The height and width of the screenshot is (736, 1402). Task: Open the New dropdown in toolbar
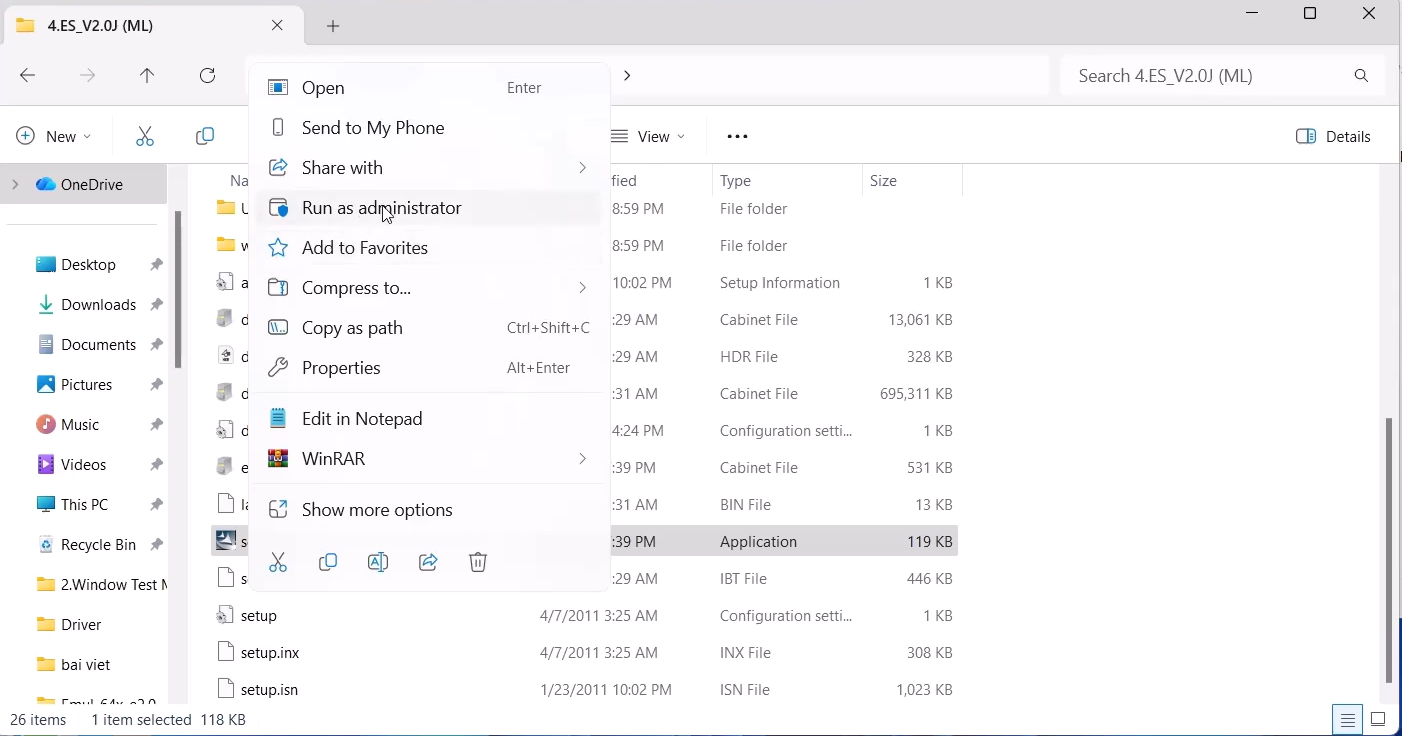click(54, 137)
